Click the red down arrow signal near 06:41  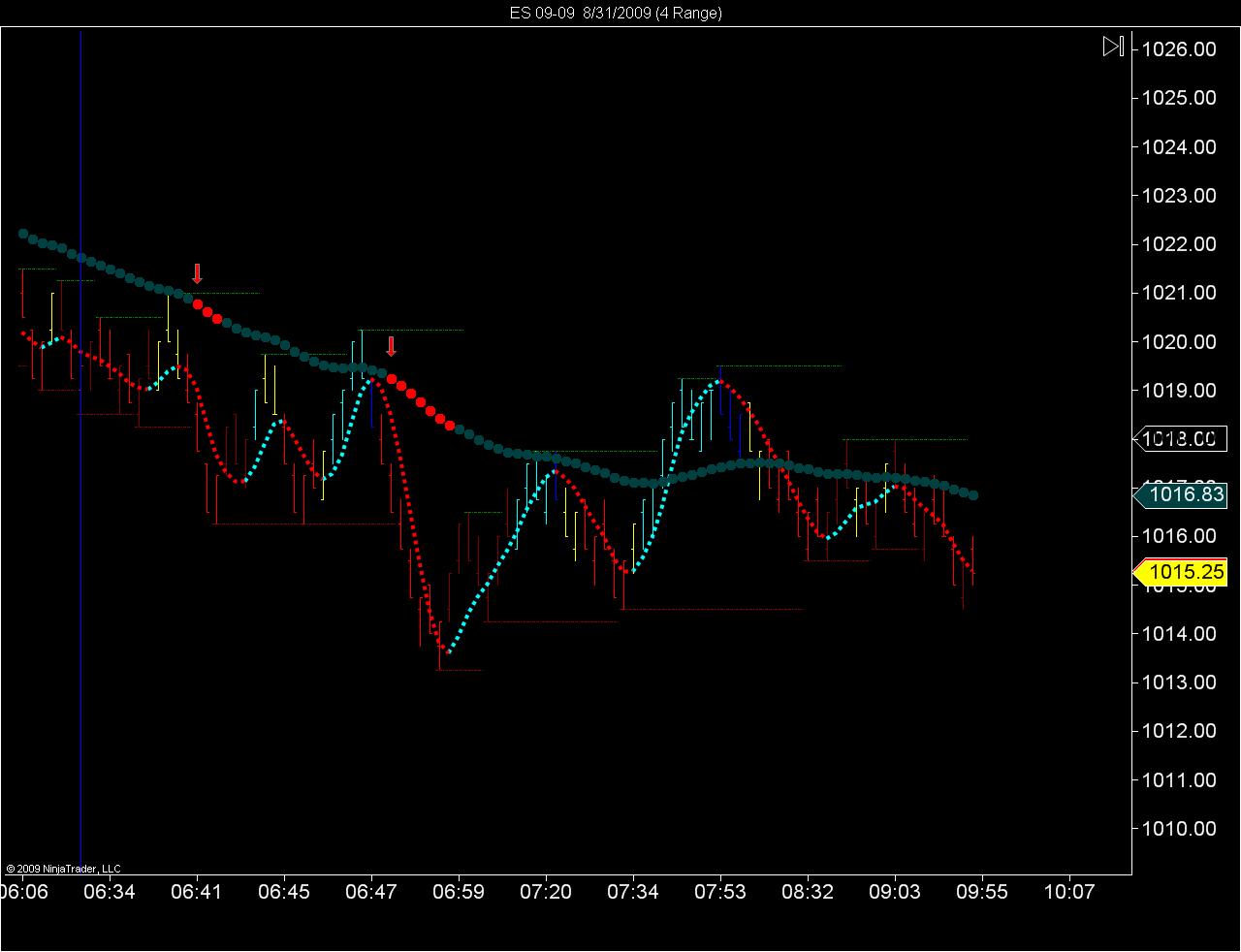click(197, 273)
